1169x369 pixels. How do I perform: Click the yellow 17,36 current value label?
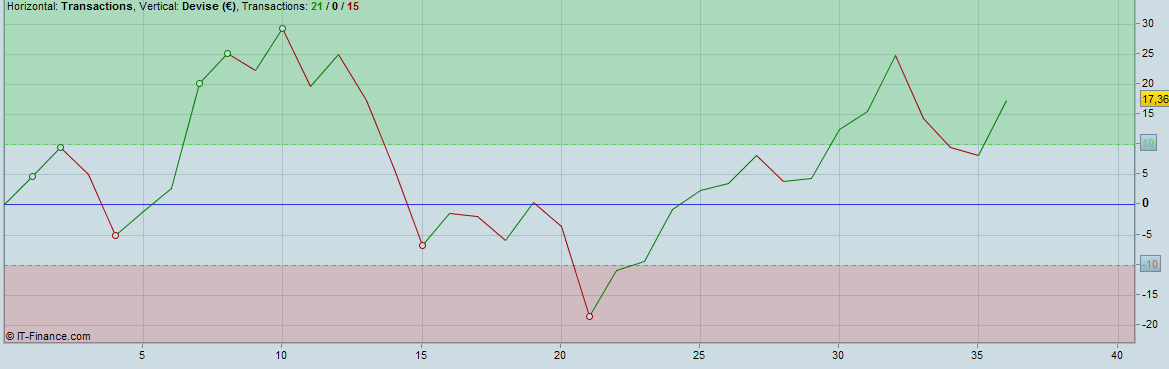pos(1154,99)
